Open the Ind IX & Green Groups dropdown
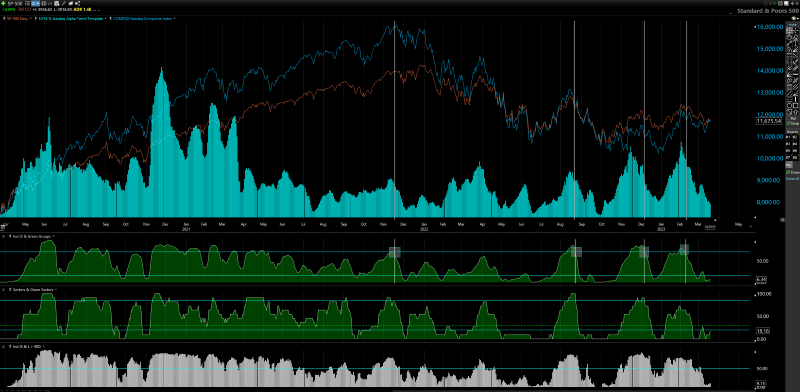800x392 pixels. pyautogui.click(x=54, y=236)
